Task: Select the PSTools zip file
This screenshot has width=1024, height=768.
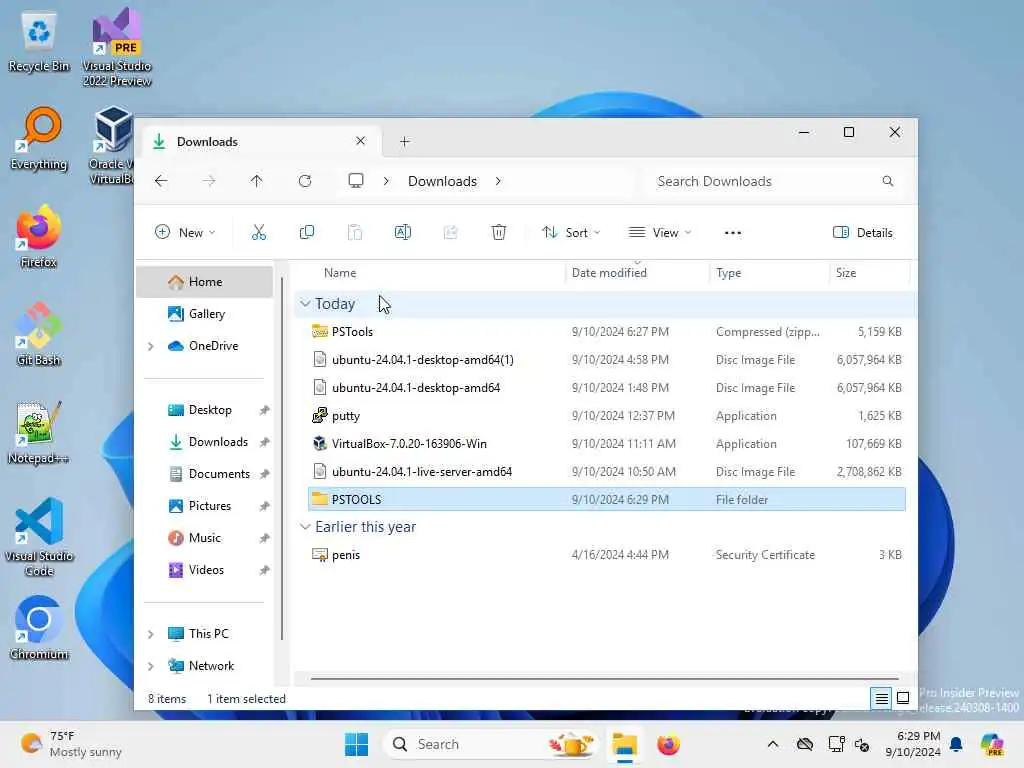Action: tap(606, 332)
